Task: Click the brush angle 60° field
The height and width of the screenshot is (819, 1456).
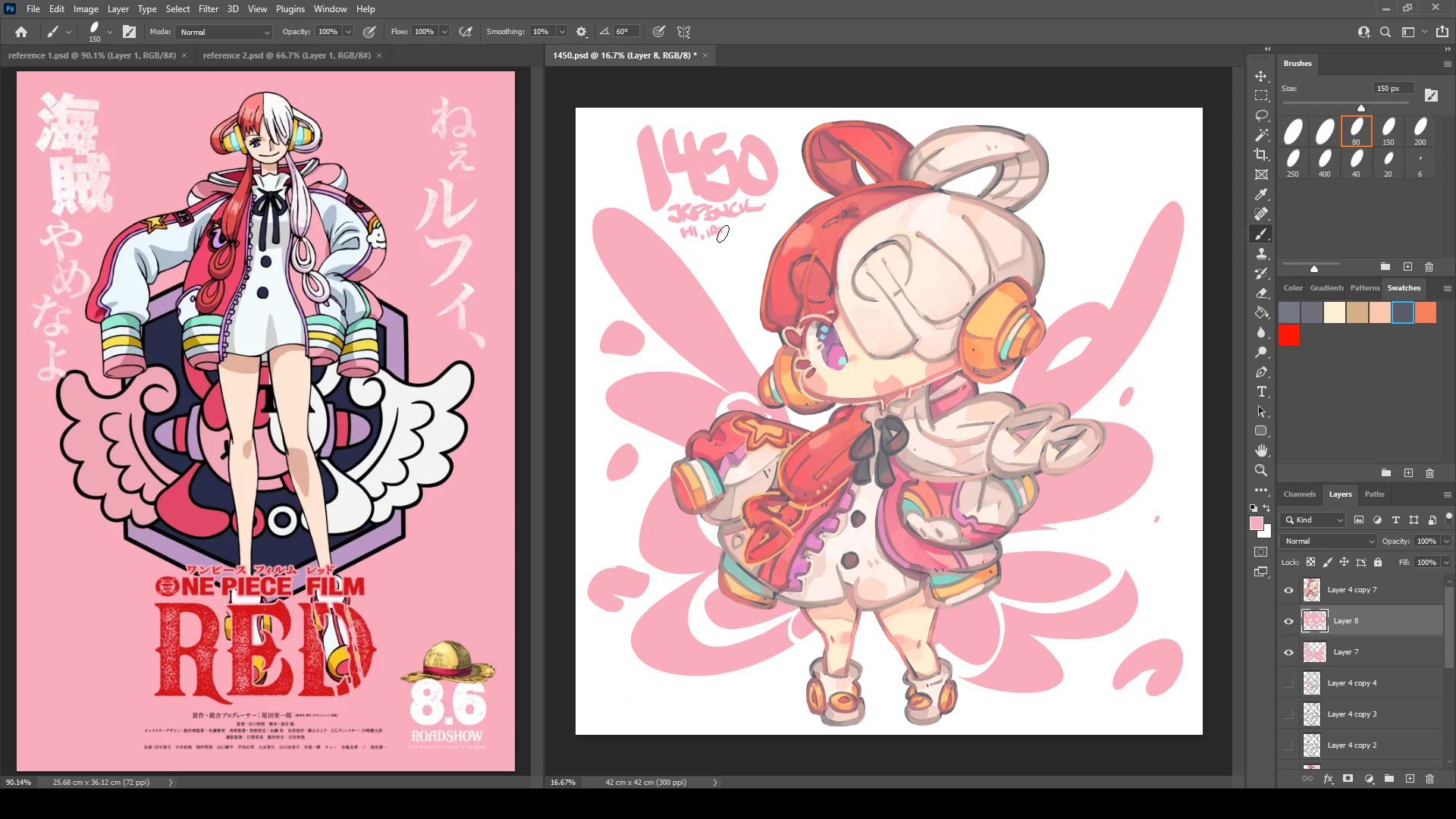Action: point(626,32)
